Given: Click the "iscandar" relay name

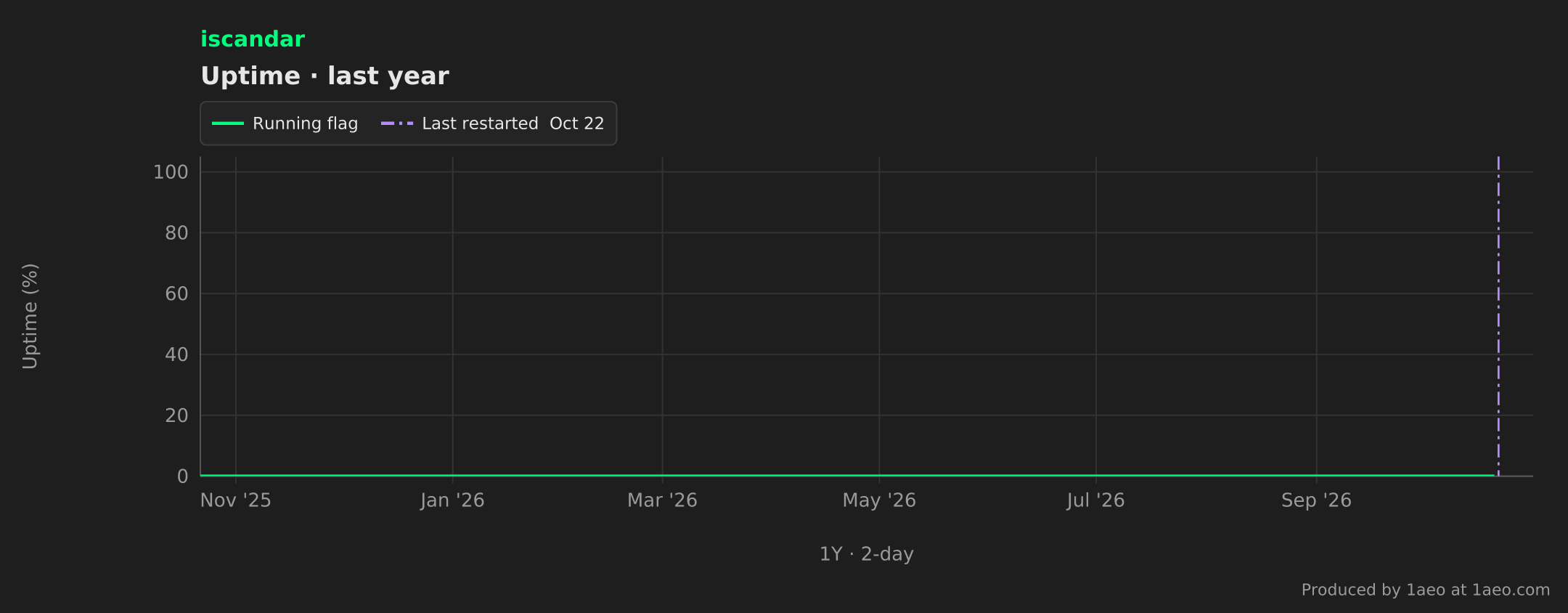Looking at the screenshot, I should click(x=253, y=39).
